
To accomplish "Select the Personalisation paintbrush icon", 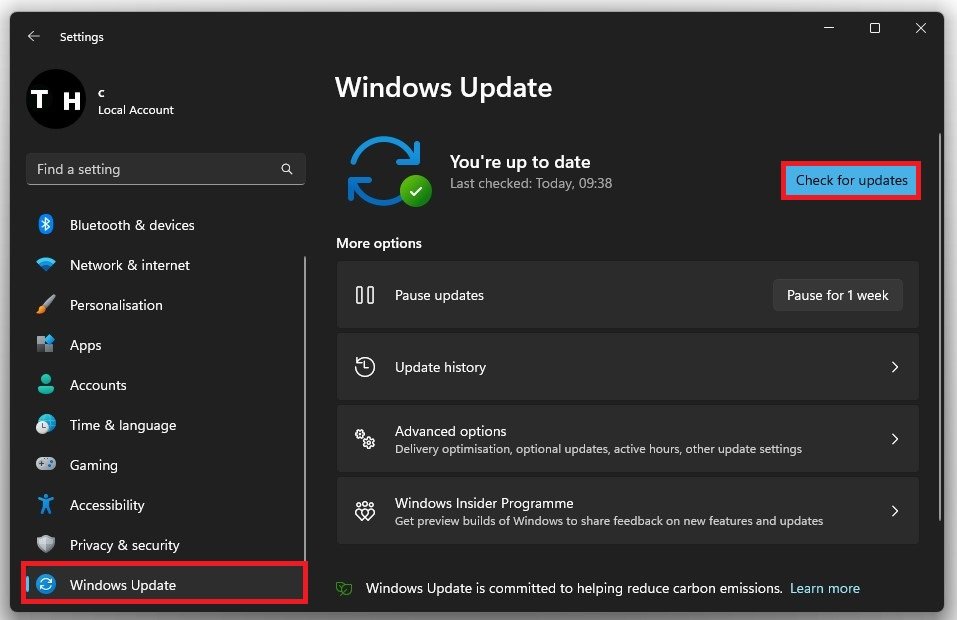I will coord(46,305).
